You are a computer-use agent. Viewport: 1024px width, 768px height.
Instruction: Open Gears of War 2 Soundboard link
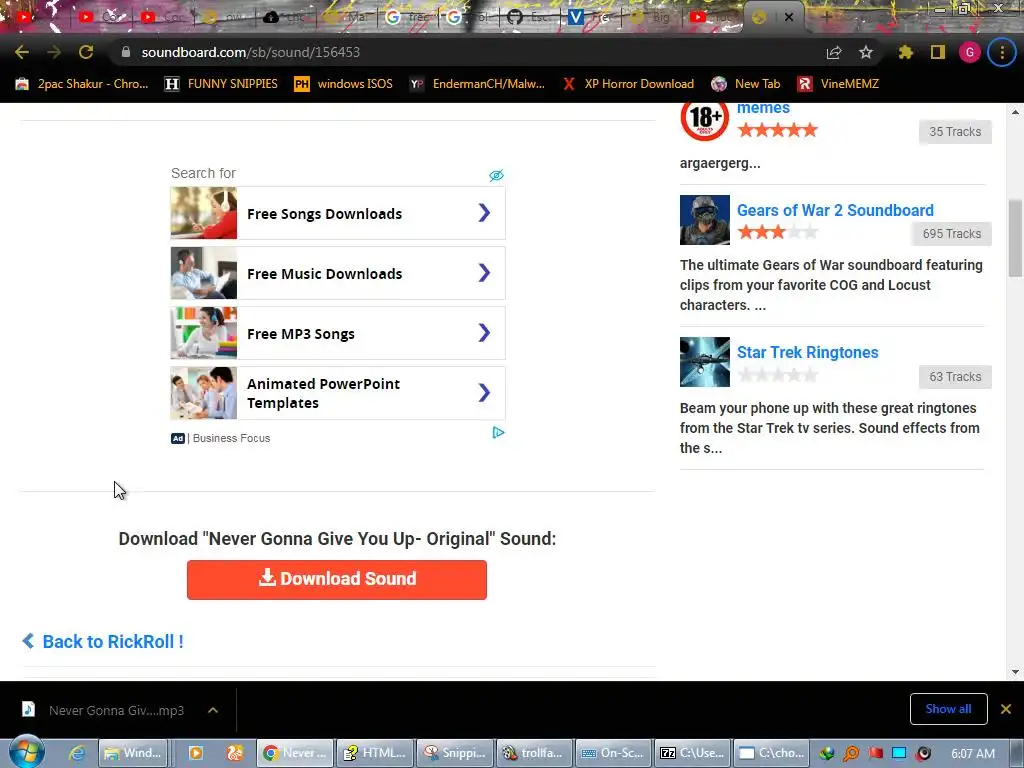(x=835, y=210)
